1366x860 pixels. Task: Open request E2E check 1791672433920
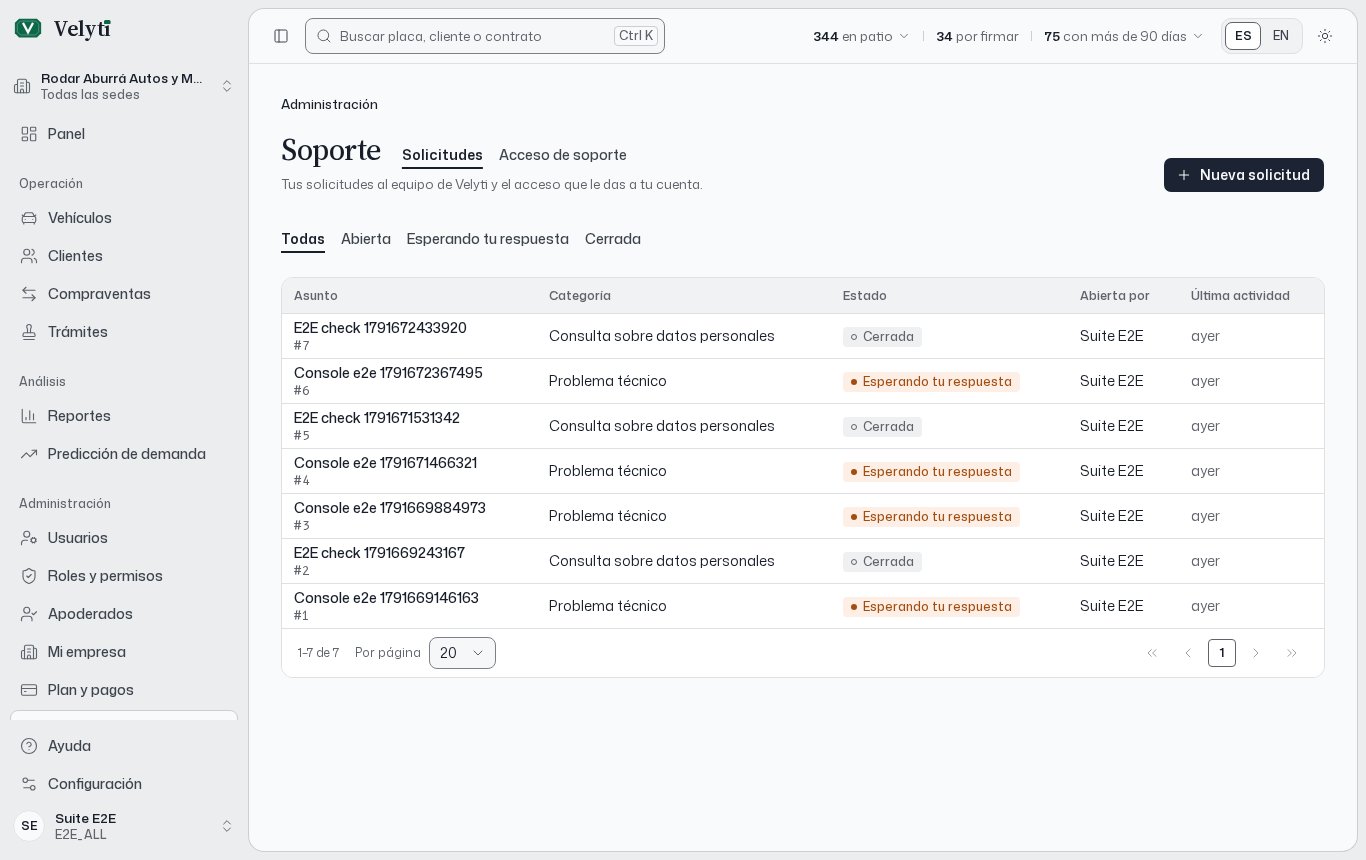pyautogui.click(x=380, y=328)
